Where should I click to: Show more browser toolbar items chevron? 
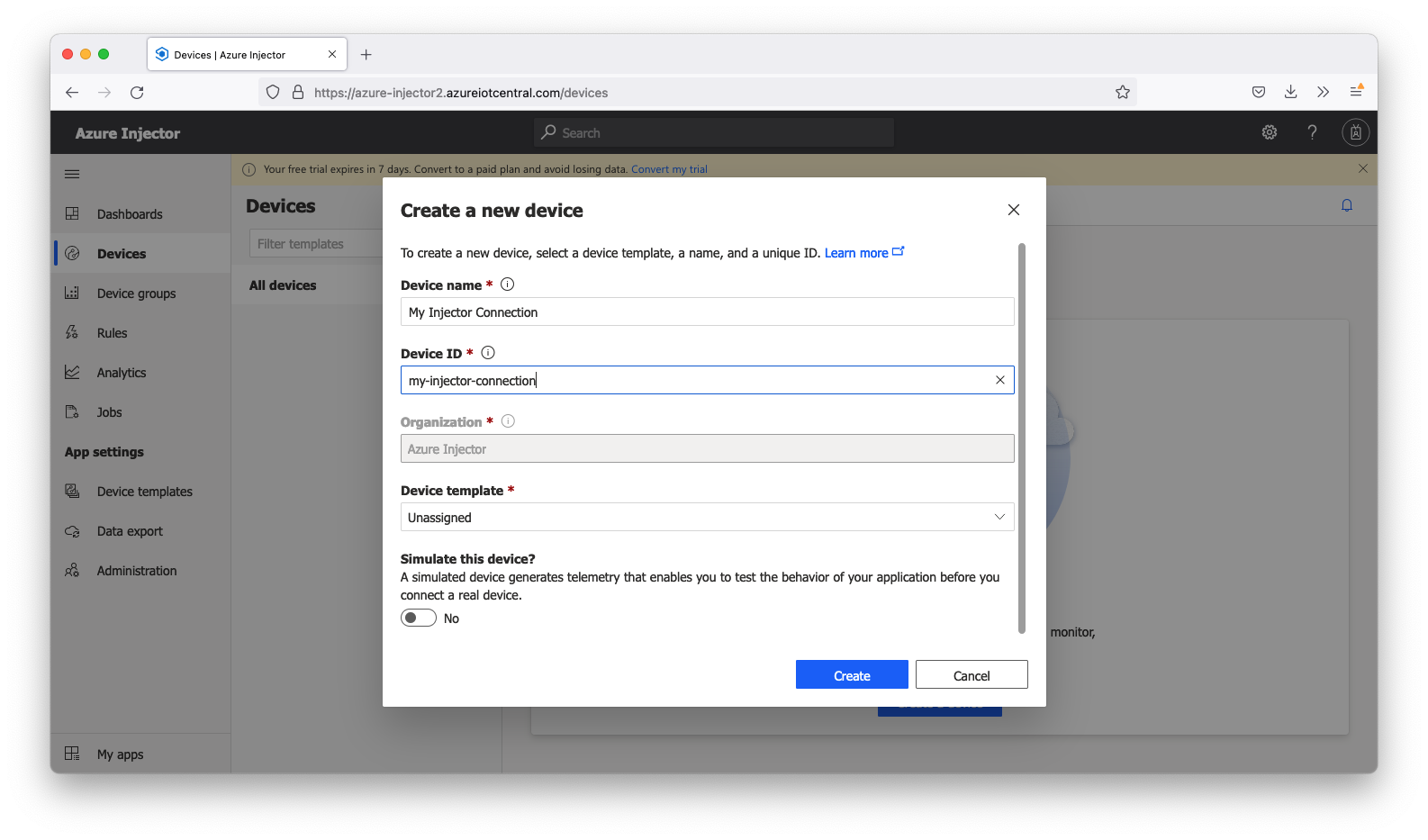pyautogui.click(x=1323, y=92)
